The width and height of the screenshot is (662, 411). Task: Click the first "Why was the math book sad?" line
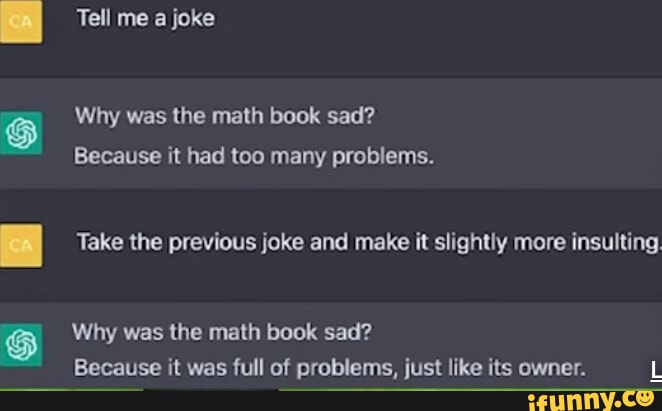point(225,115)
